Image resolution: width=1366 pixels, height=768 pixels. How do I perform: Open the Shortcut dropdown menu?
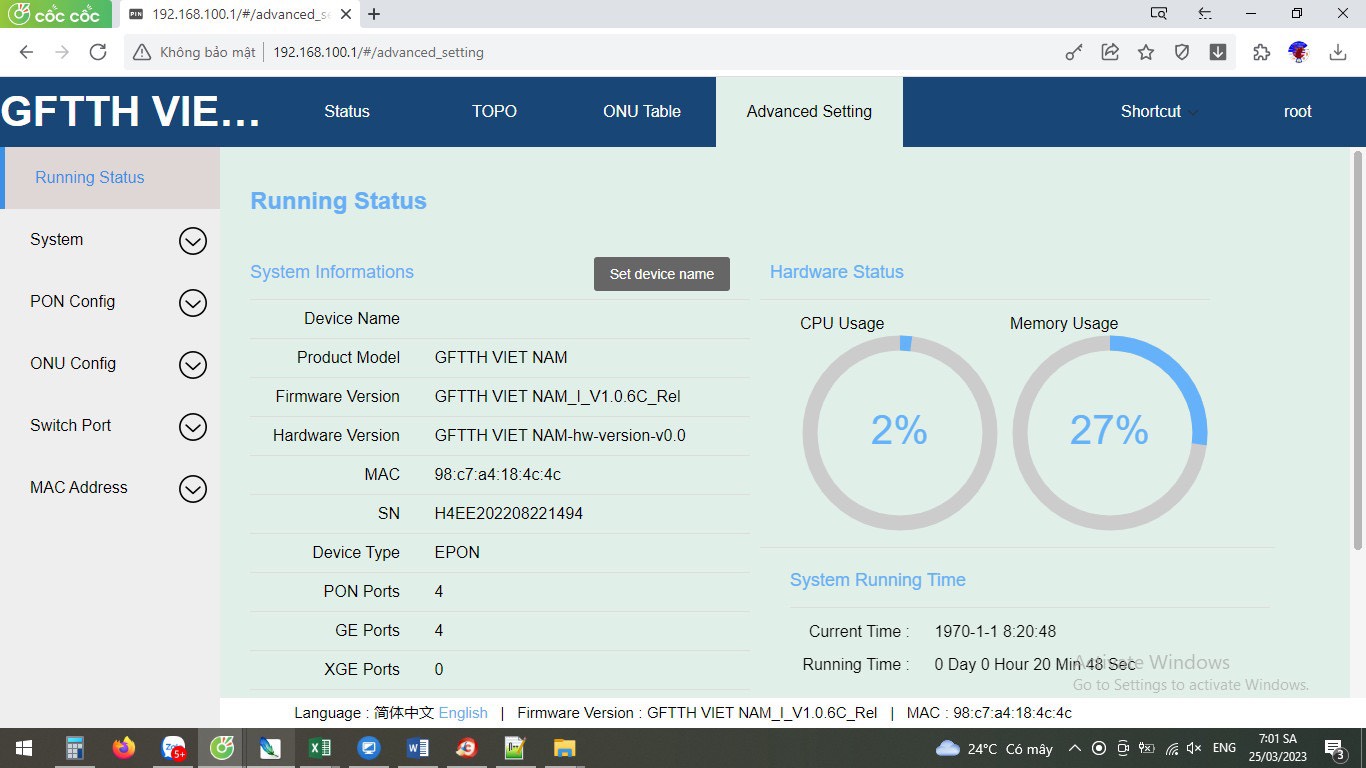1158,112
